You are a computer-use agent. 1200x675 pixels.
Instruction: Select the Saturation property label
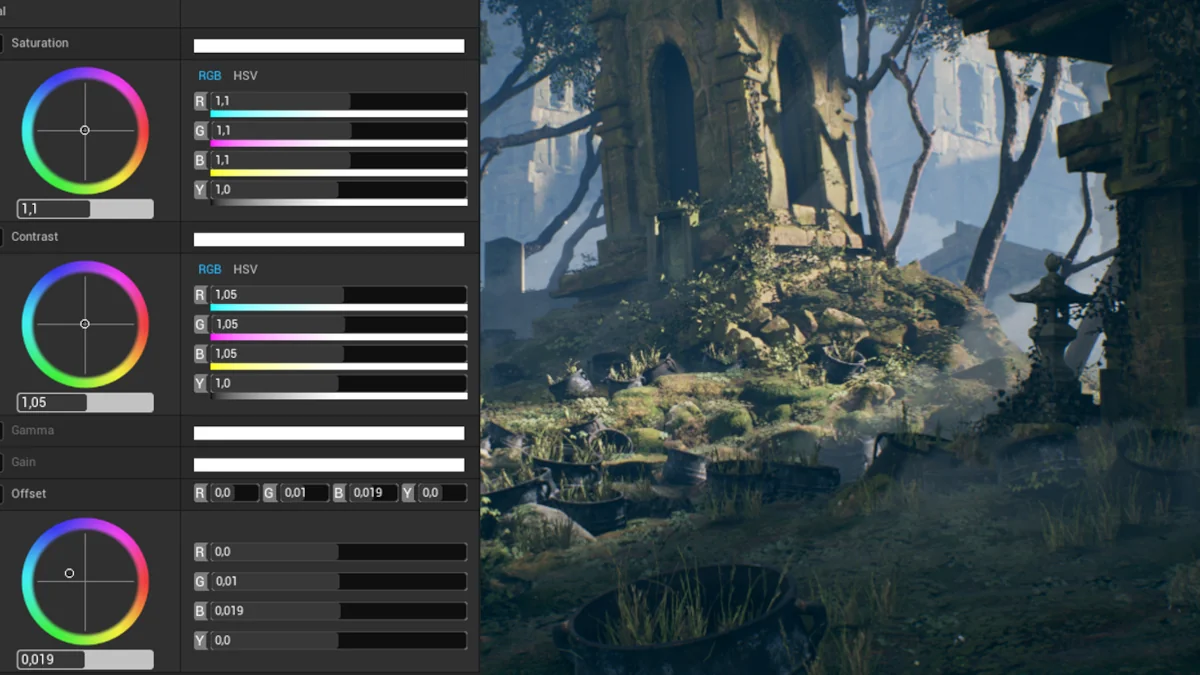pyautogui.click(x=40, y=43)
